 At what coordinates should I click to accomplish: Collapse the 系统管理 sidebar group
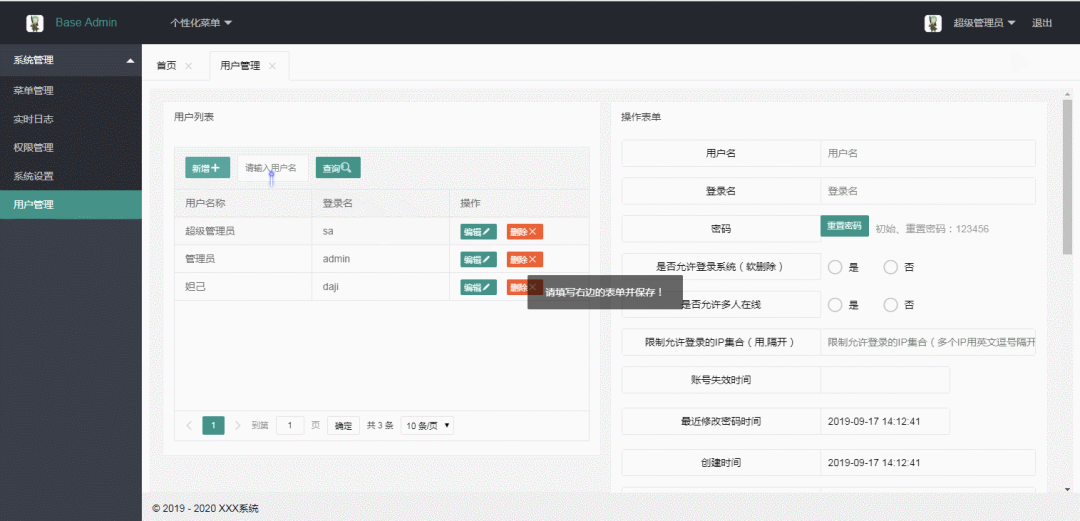71,60
